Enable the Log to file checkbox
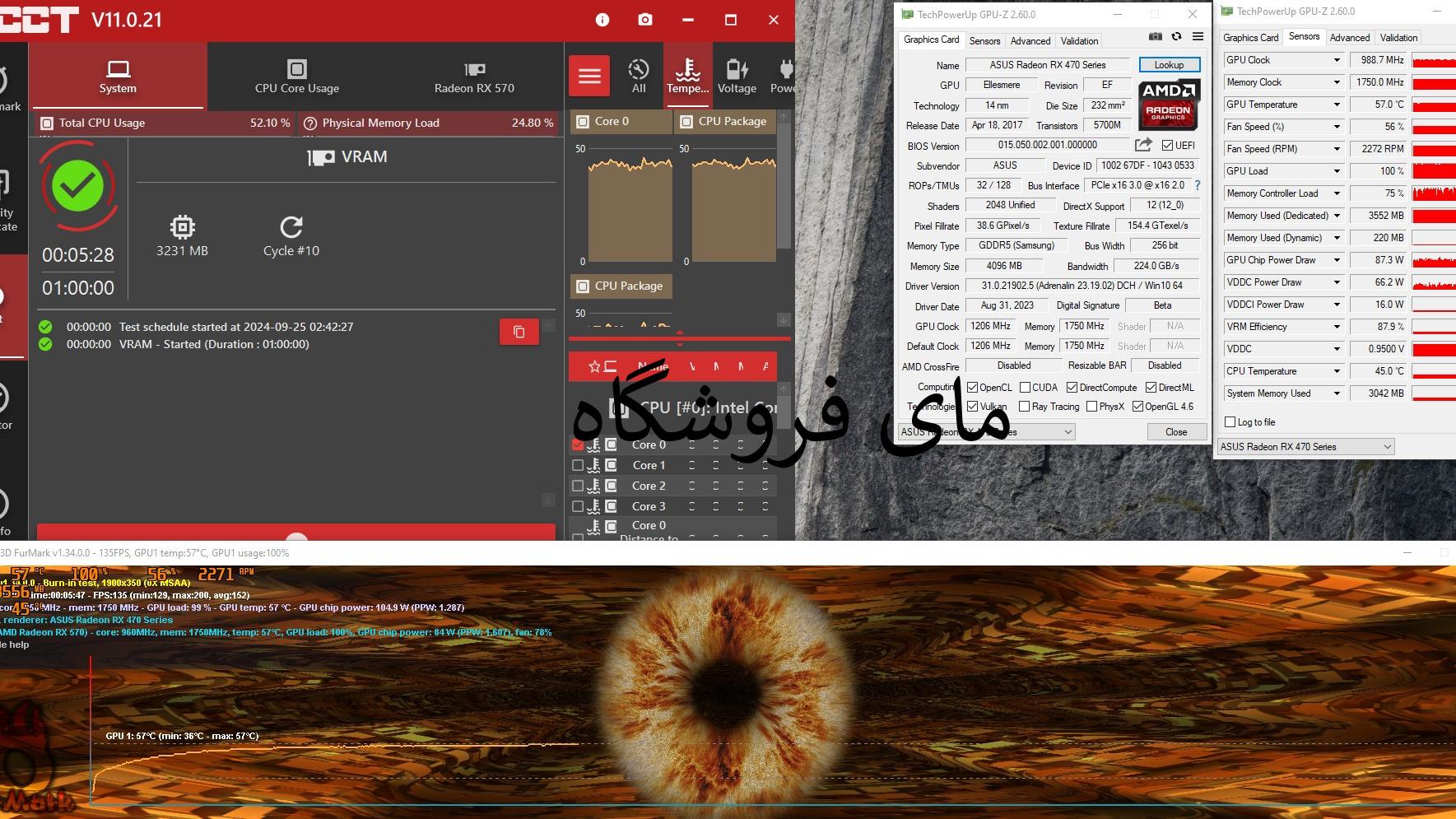 pyautogui.click(x=1230, y=422)
